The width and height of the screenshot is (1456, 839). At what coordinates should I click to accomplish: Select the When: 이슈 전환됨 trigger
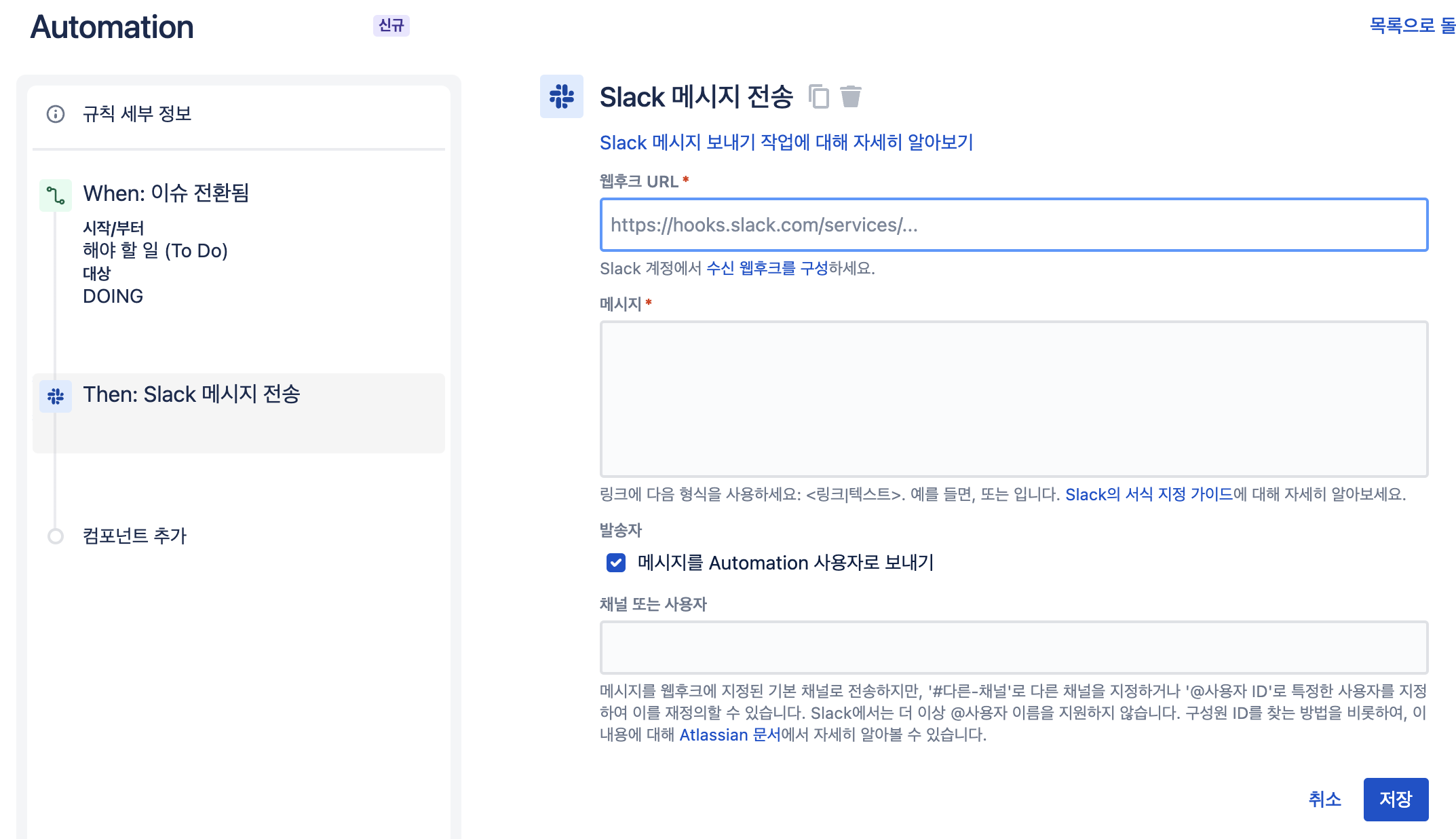coord(166,193)
